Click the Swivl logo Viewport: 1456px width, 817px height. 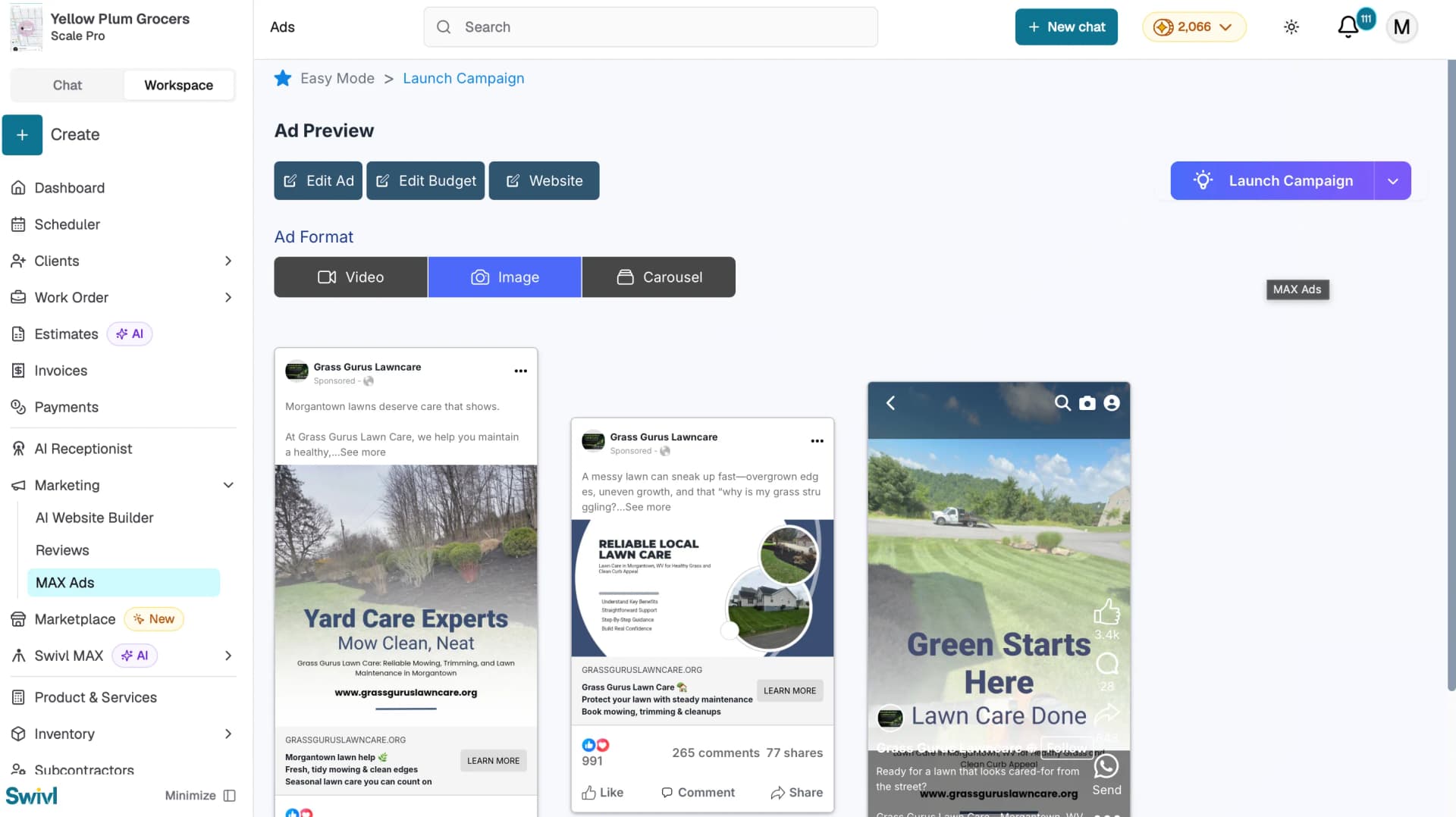(x=32, y=796)
